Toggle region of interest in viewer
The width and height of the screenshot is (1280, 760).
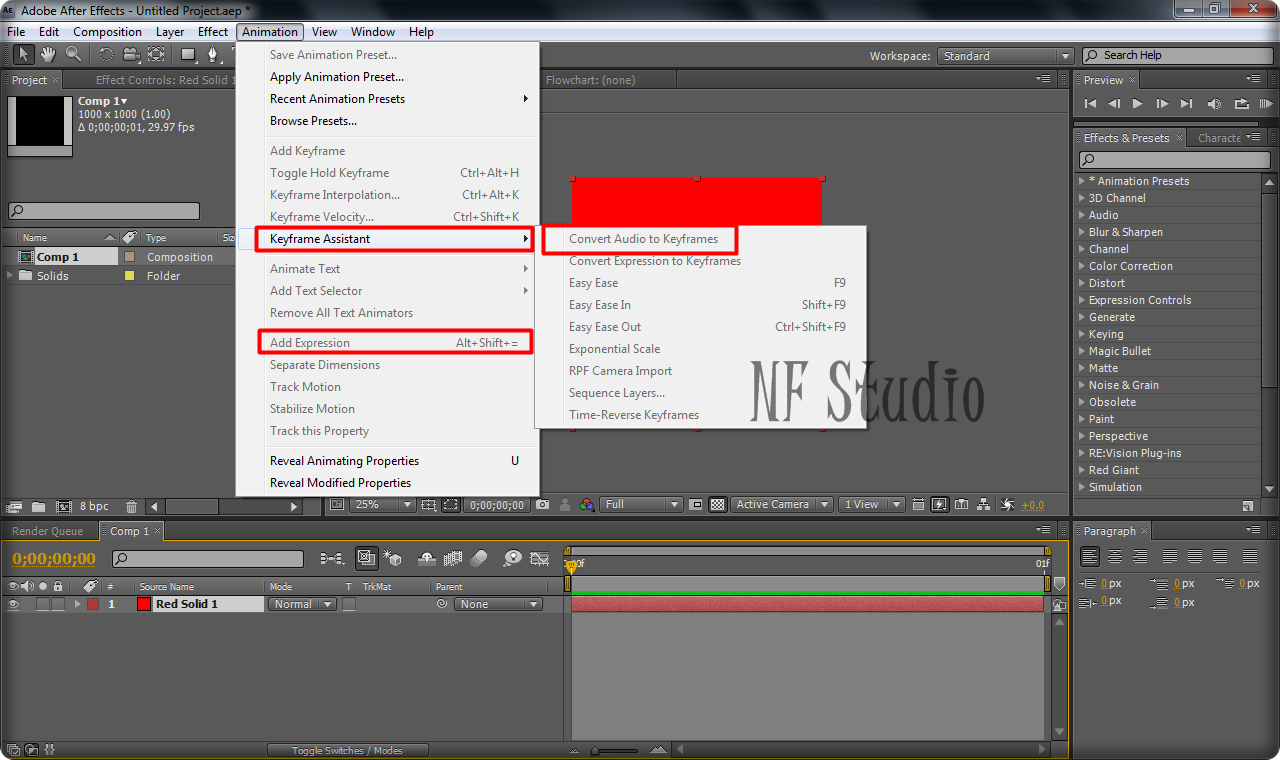pos(696,505)
